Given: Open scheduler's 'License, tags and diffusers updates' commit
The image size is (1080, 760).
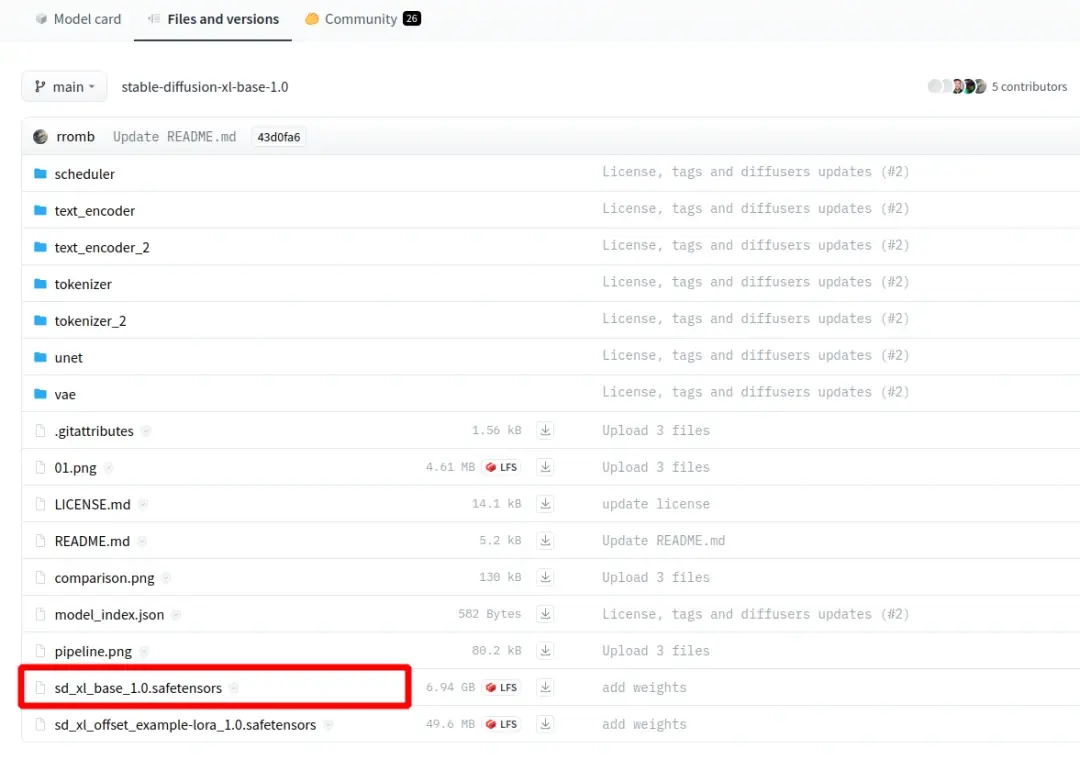Looking at the screenshot, I should coord(756,172).
